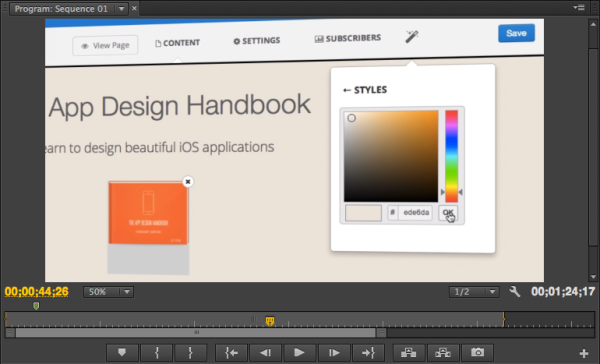
Task: Click the OK button in color picker
Action: (448, 213)
